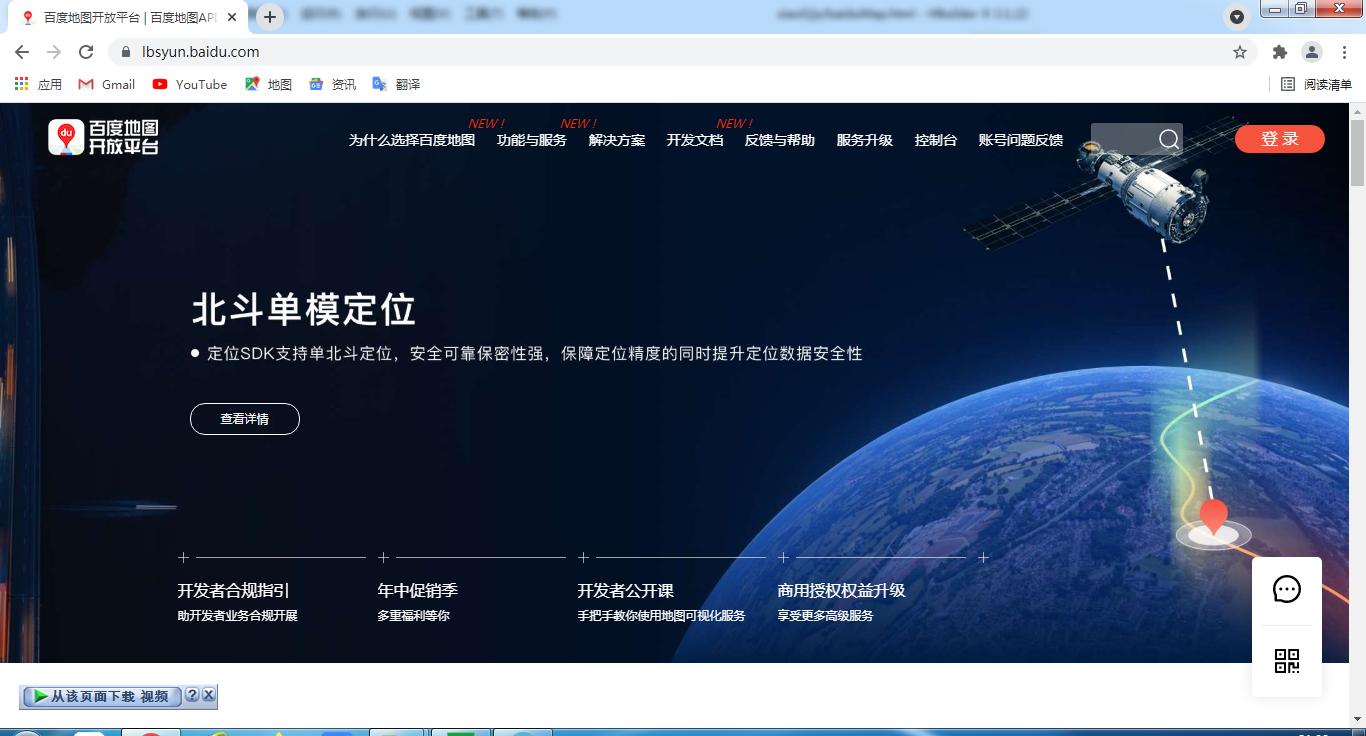Click the 查看详情 view details button
The image size is (1366, 736).
point(245,419)
